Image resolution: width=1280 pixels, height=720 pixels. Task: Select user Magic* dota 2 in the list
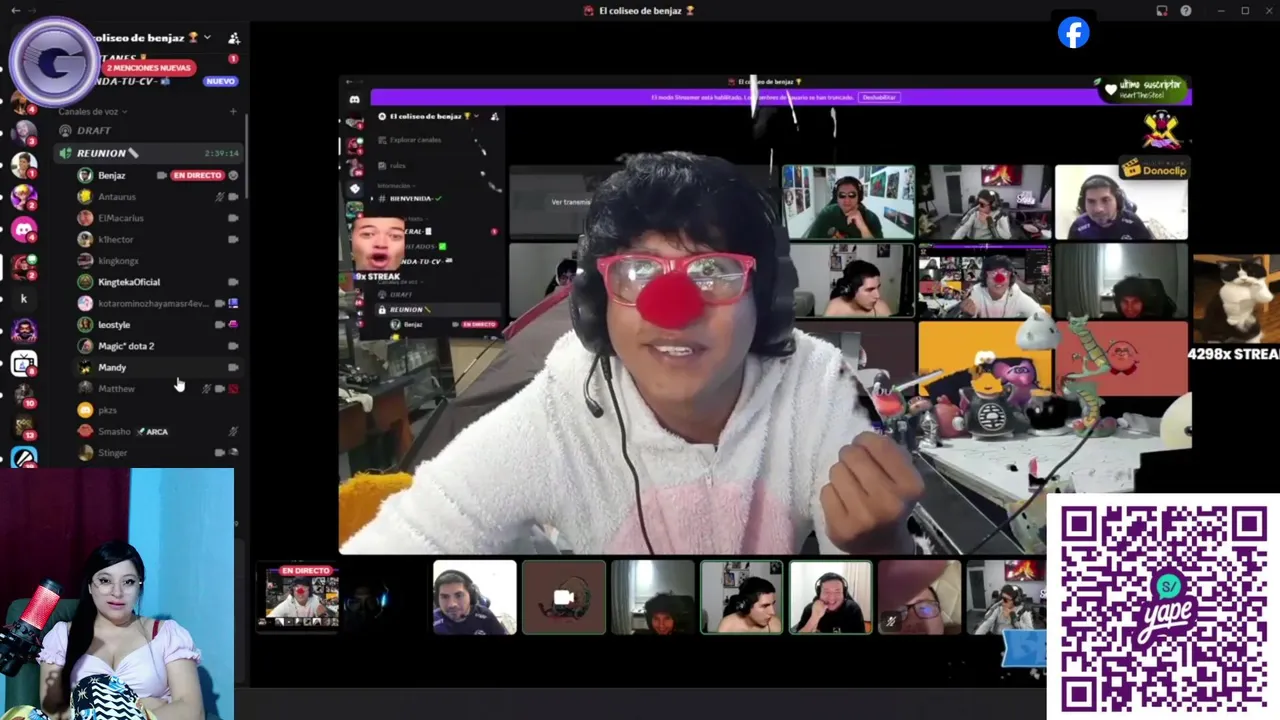[126, 346]
